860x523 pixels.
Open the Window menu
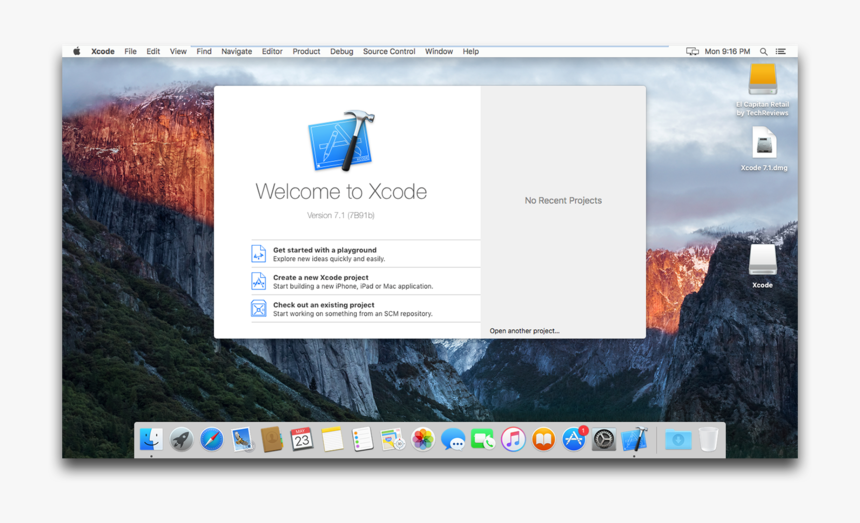pos(439,51)
